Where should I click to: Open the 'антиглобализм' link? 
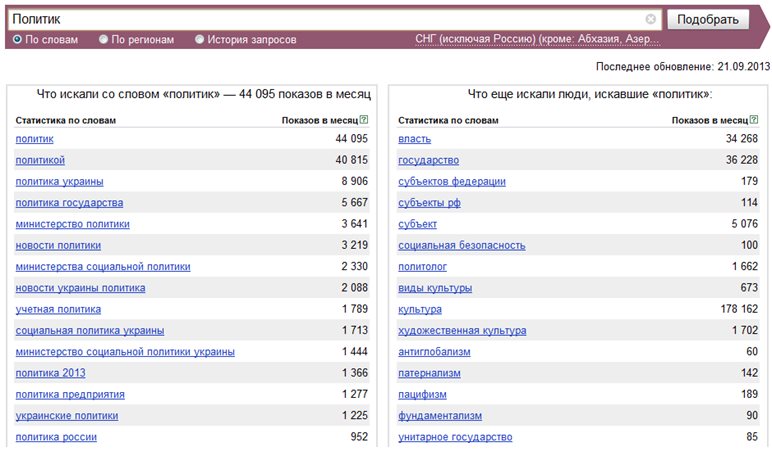[x=434, y=352]
